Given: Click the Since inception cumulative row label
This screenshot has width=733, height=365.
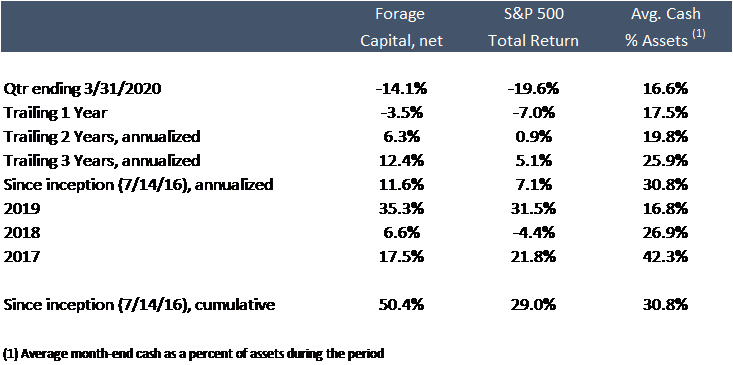Looking at the screenshot, I should (x=139, y=305).
